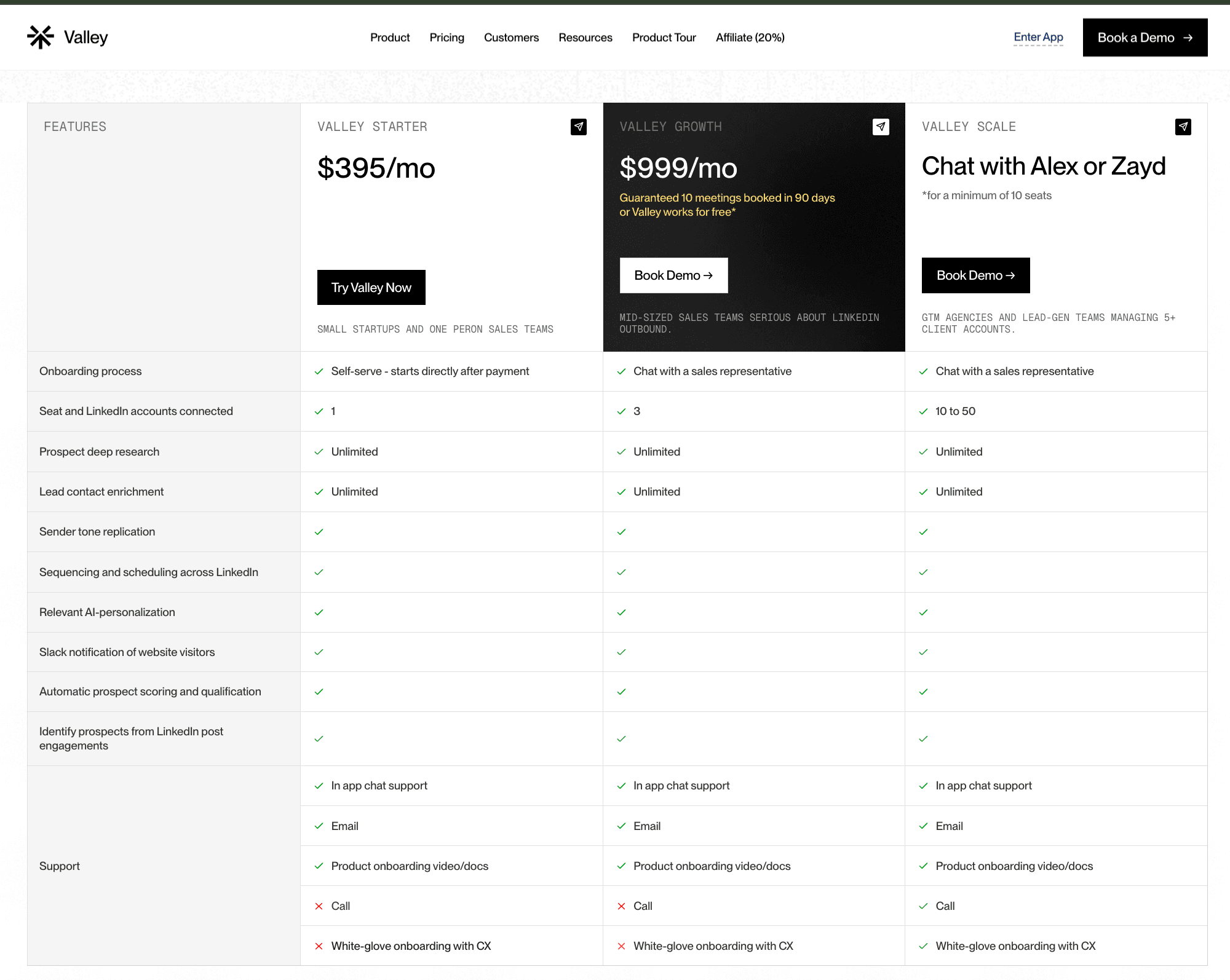1230x980 pixels.
Task: Open the Customers nav item
Action: (x=511, y=38)
